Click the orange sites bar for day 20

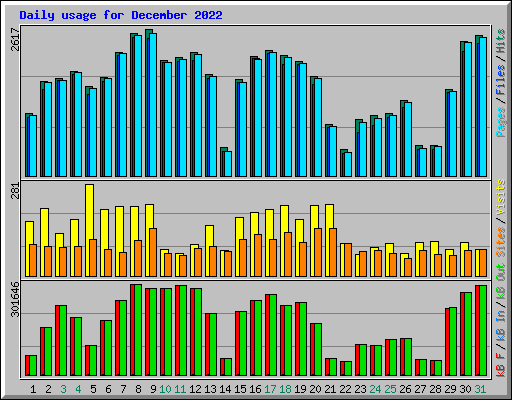318,252
